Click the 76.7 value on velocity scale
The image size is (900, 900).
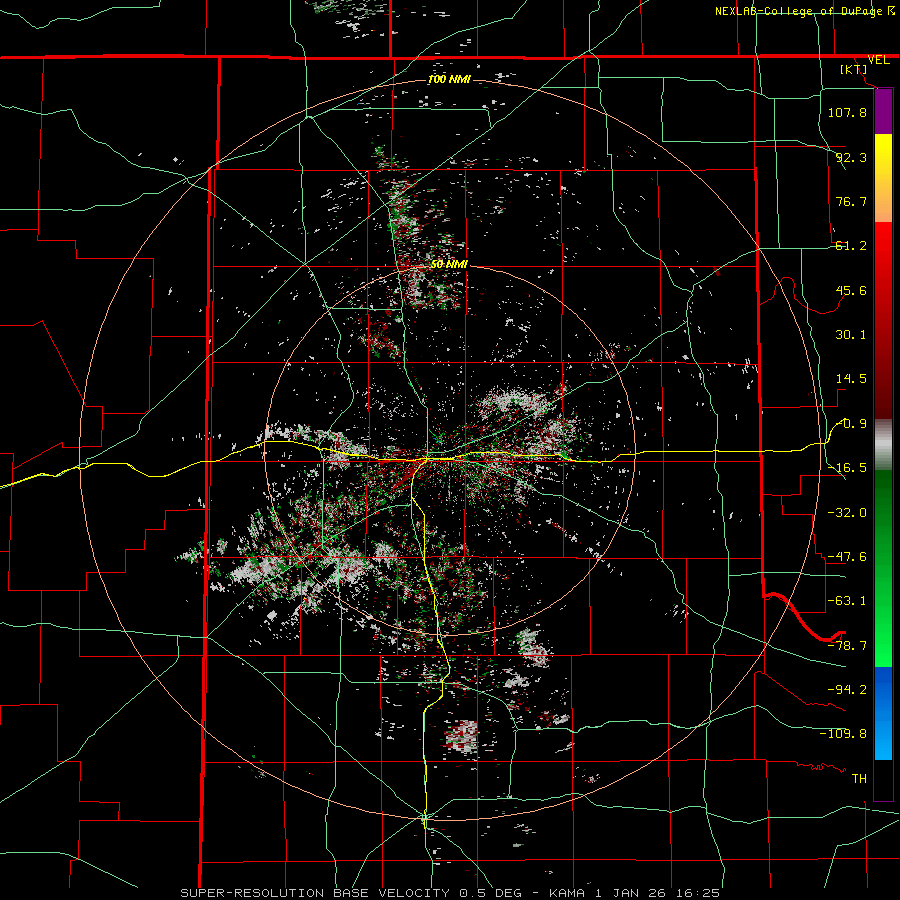[x=851, y=201]
